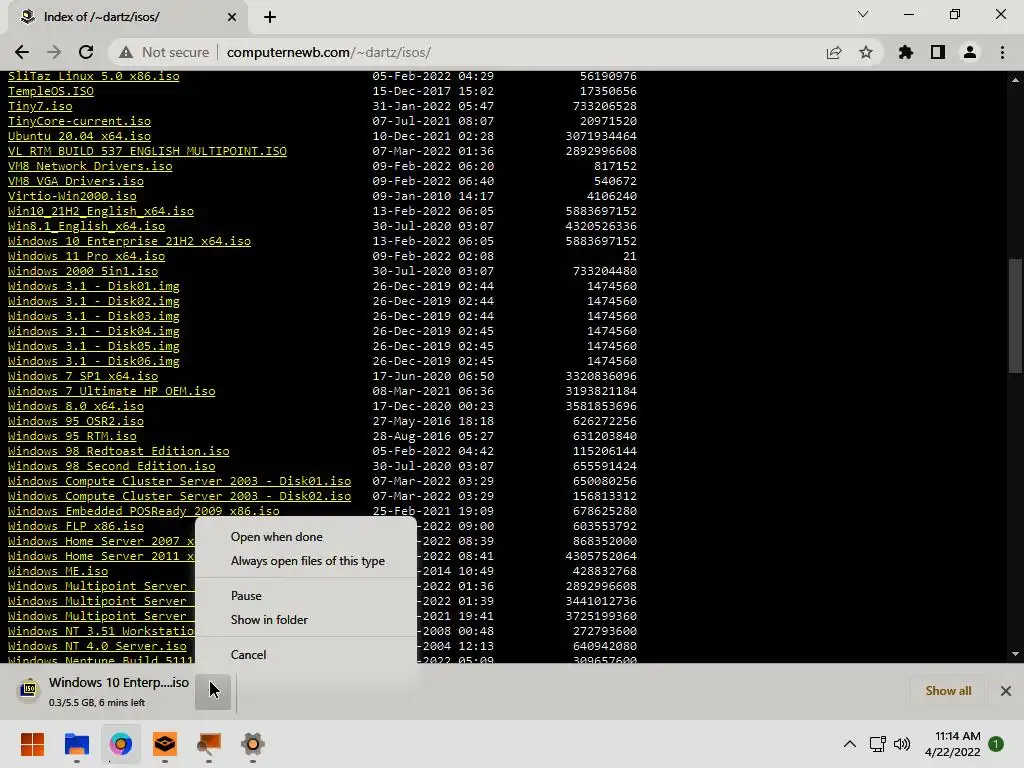Click the page vertical scrollbar thumb

(x=1015, y=316)
